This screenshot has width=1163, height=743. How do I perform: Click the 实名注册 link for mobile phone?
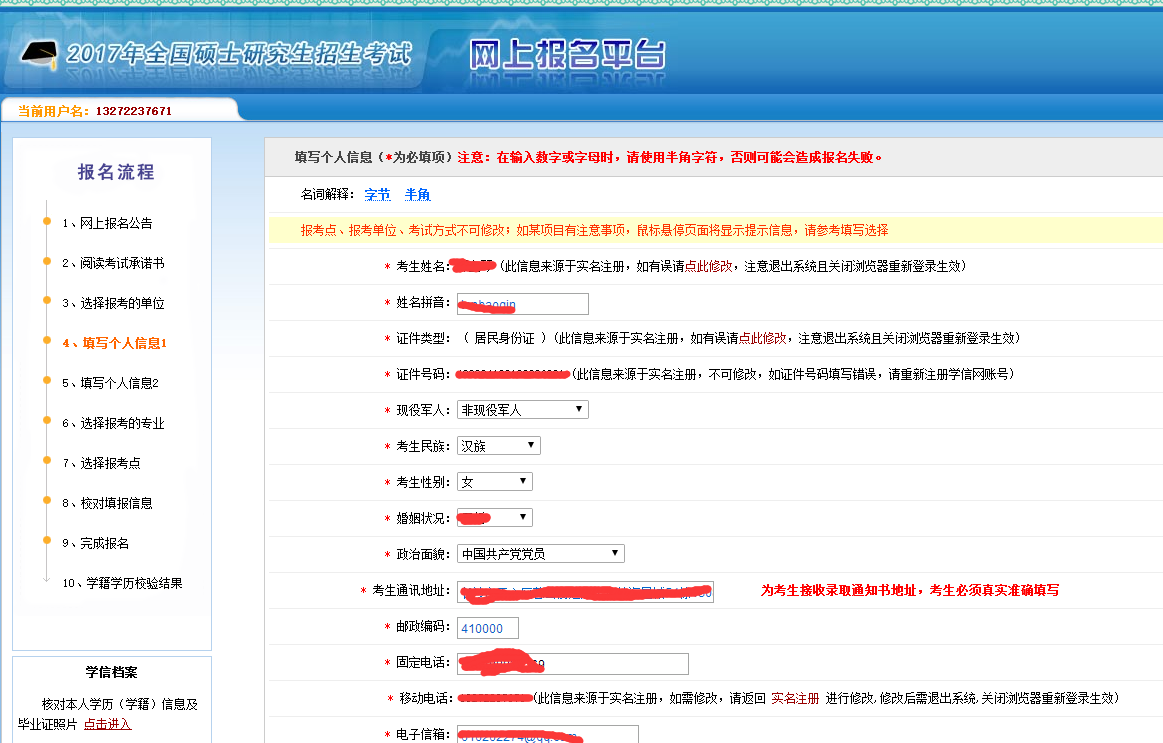794,698
